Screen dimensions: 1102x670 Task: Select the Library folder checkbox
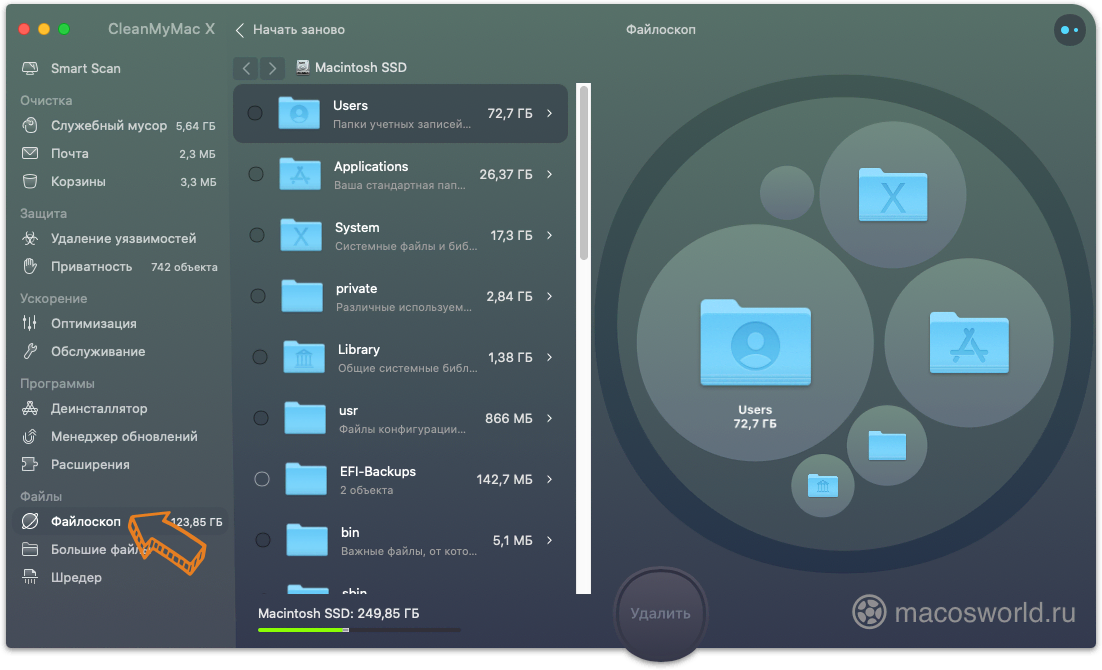coord(259,357)
